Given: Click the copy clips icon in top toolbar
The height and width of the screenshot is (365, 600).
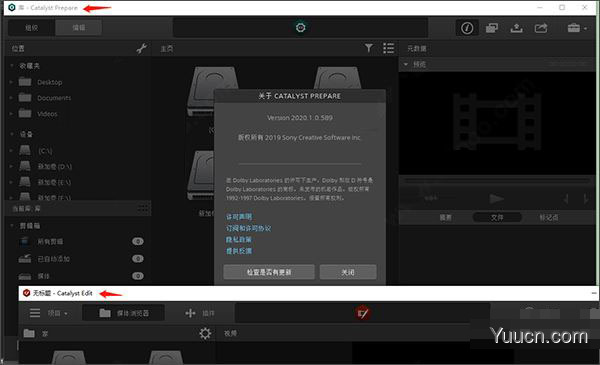Looking at the screenshot, I should (x=492, y=28).
